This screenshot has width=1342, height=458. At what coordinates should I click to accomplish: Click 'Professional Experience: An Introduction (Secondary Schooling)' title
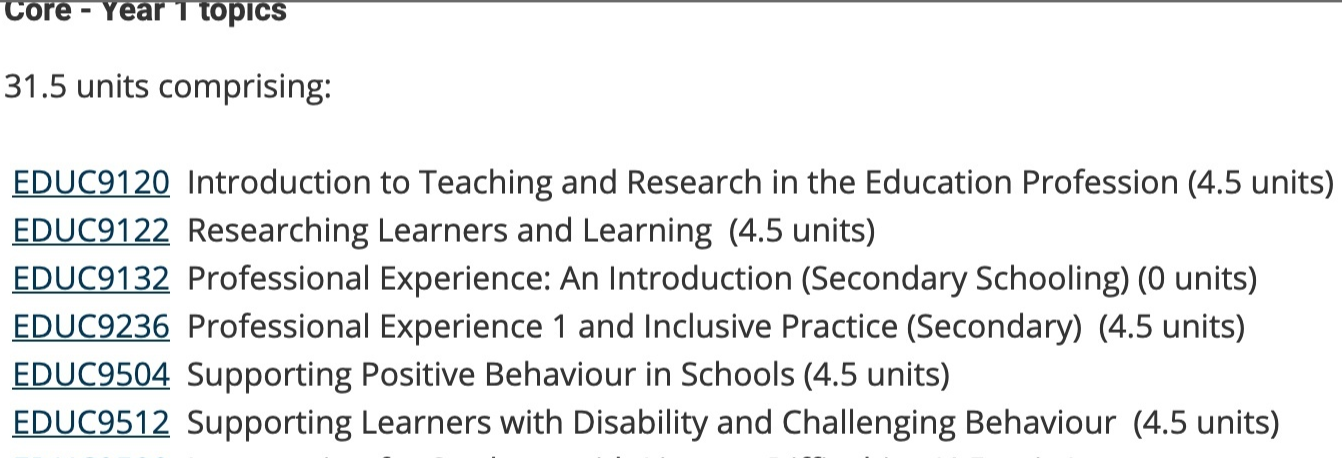pyautogui.click(x=658, y=279)
